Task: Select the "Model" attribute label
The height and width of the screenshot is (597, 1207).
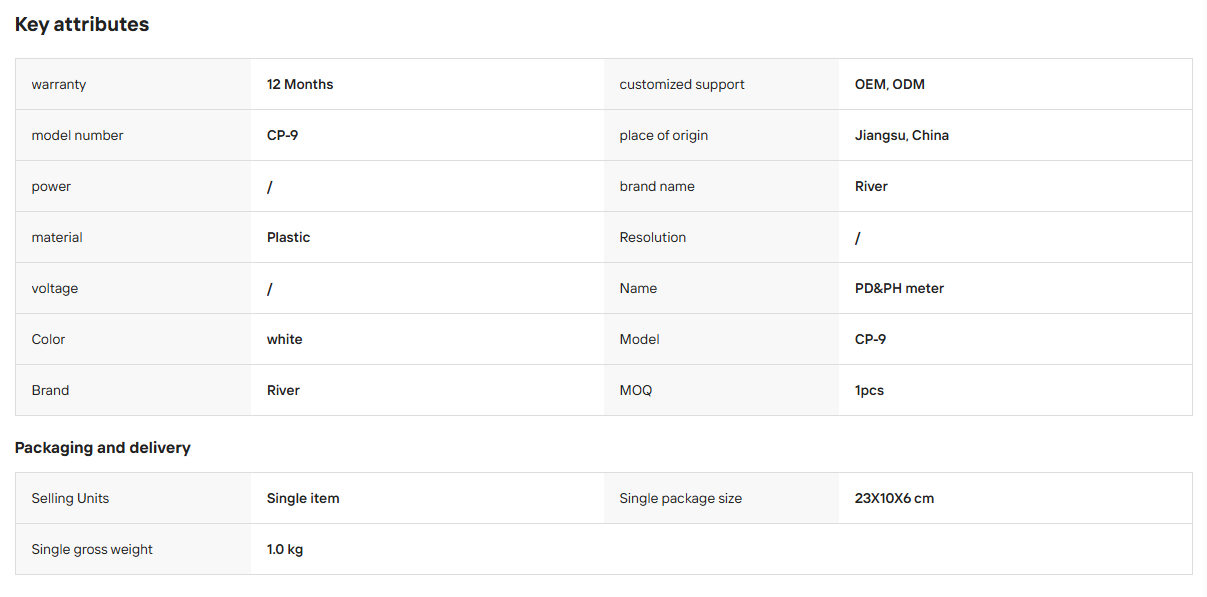Action: (640, 340)
